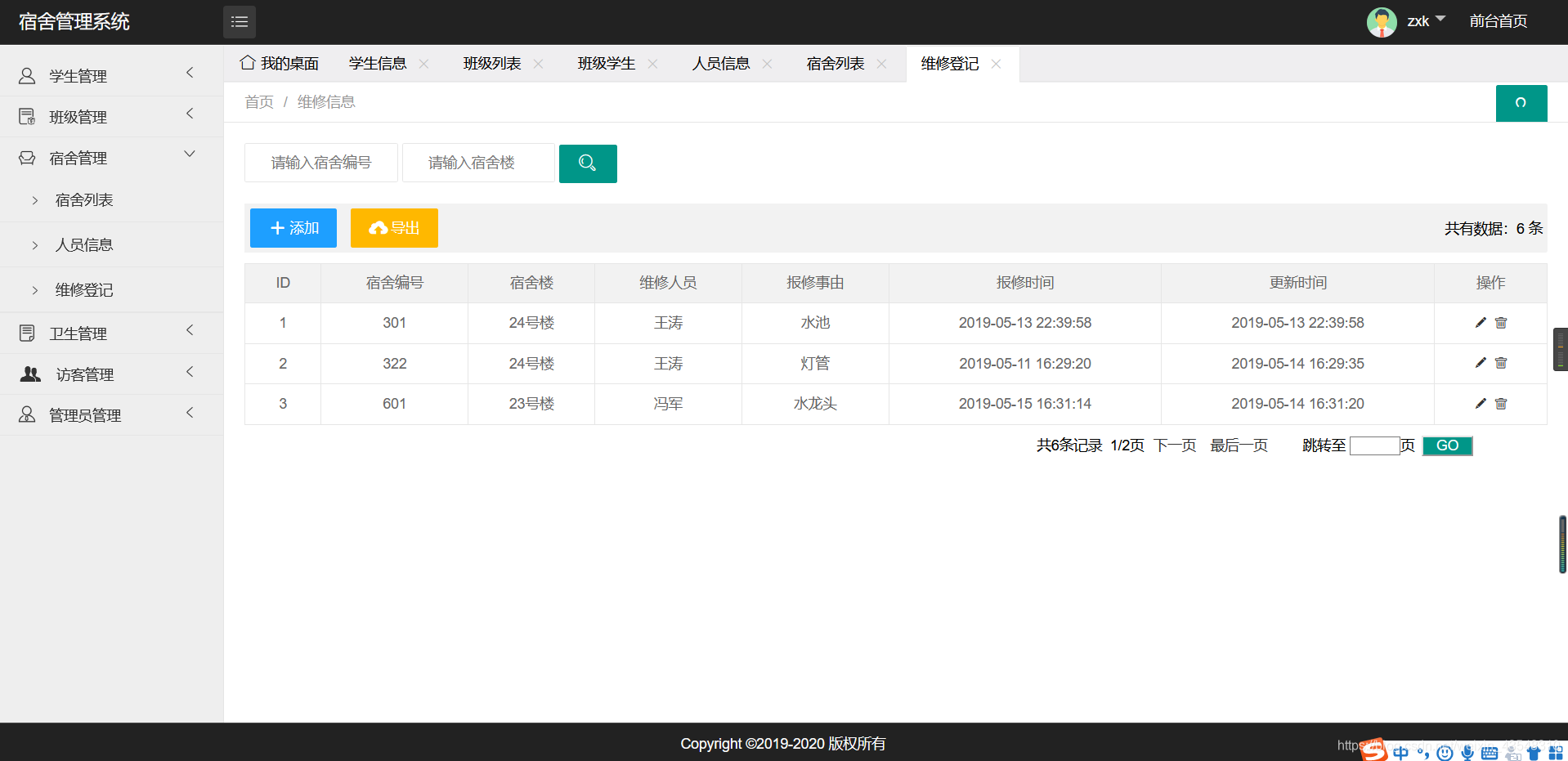Image resolution: width=1568 pixels, height=761 pixels.
Task: Close the 班级列表 tab
Action: click(539, 64)
